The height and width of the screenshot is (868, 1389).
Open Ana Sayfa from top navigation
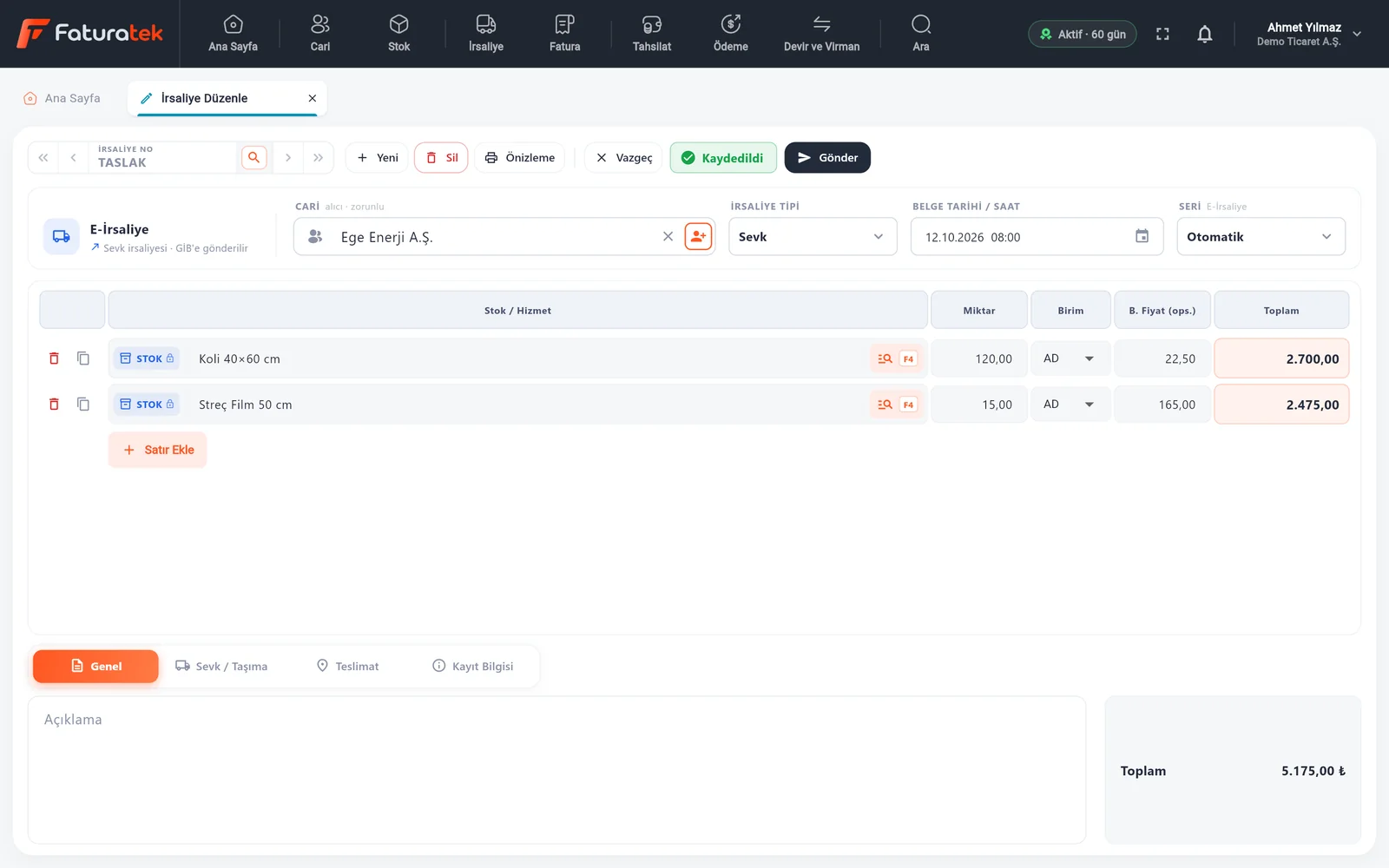233,34
